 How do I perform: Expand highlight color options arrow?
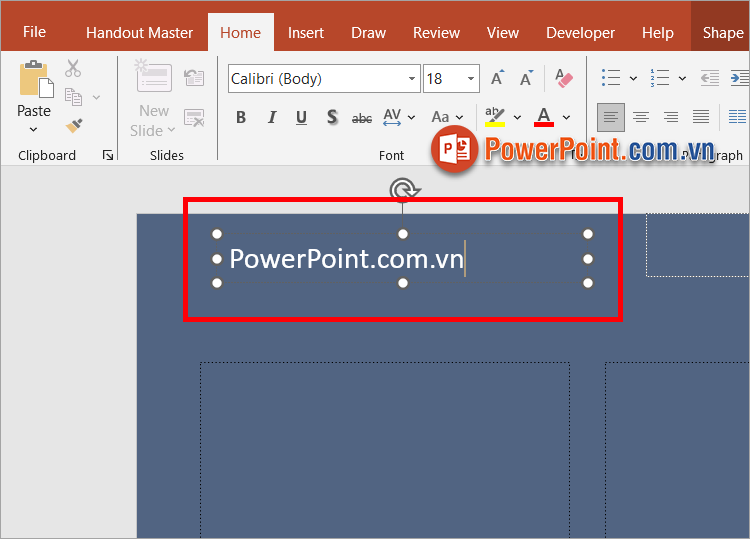(517, 117)
